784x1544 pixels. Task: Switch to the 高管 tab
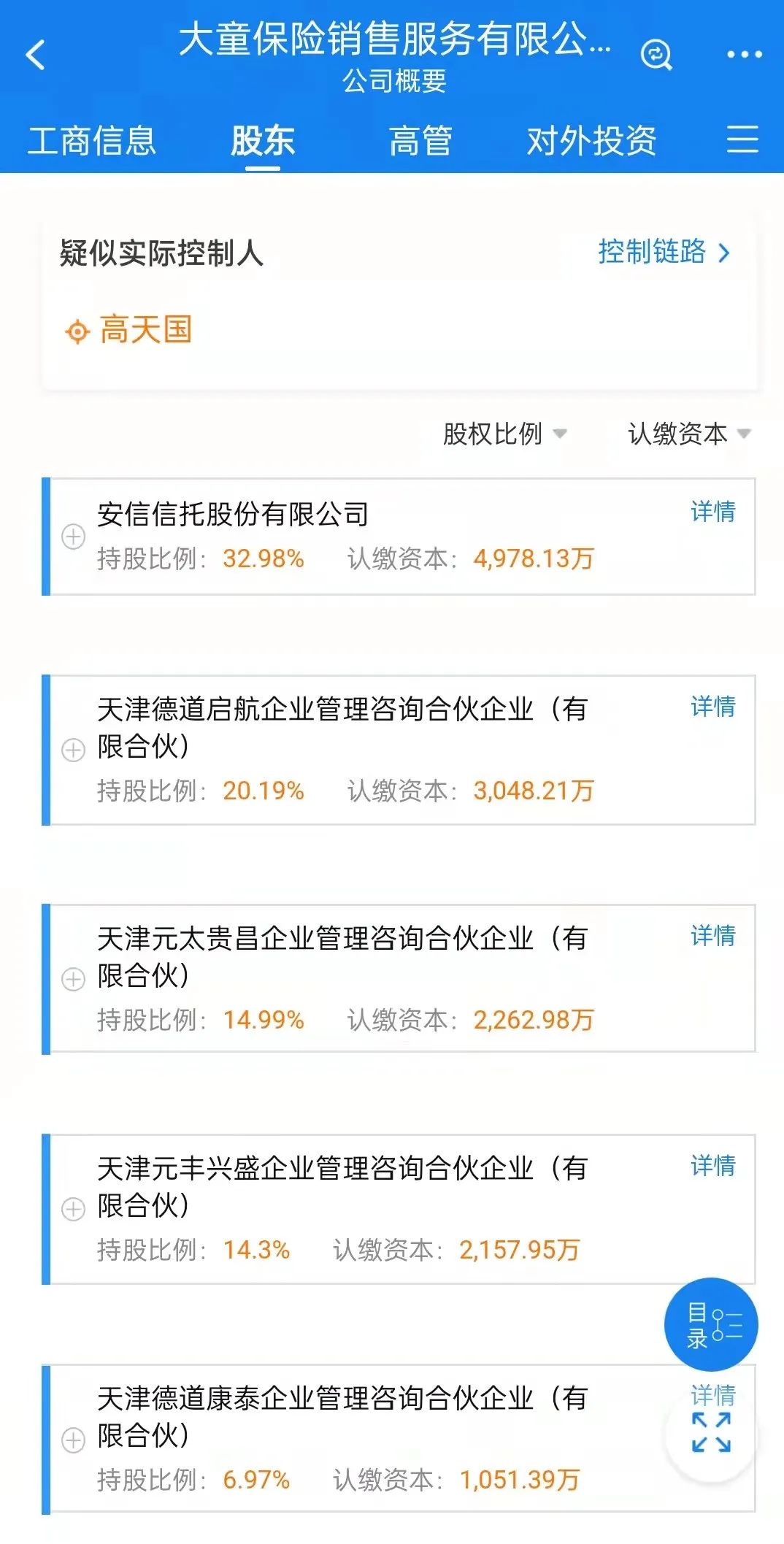pyautogui.click(x=420, y=140)
